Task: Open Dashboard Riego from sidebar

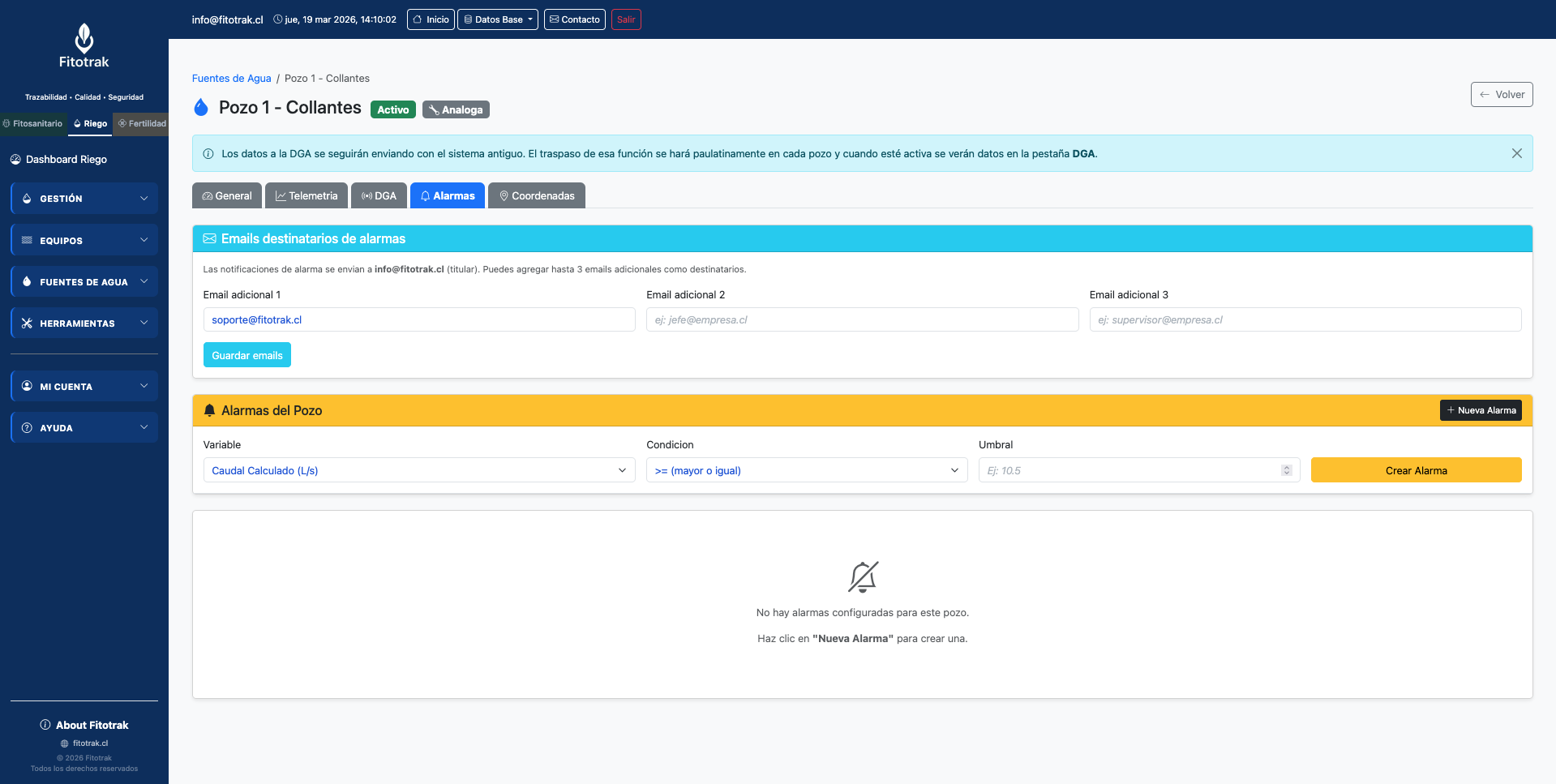Action: click(x=66, y=160)
